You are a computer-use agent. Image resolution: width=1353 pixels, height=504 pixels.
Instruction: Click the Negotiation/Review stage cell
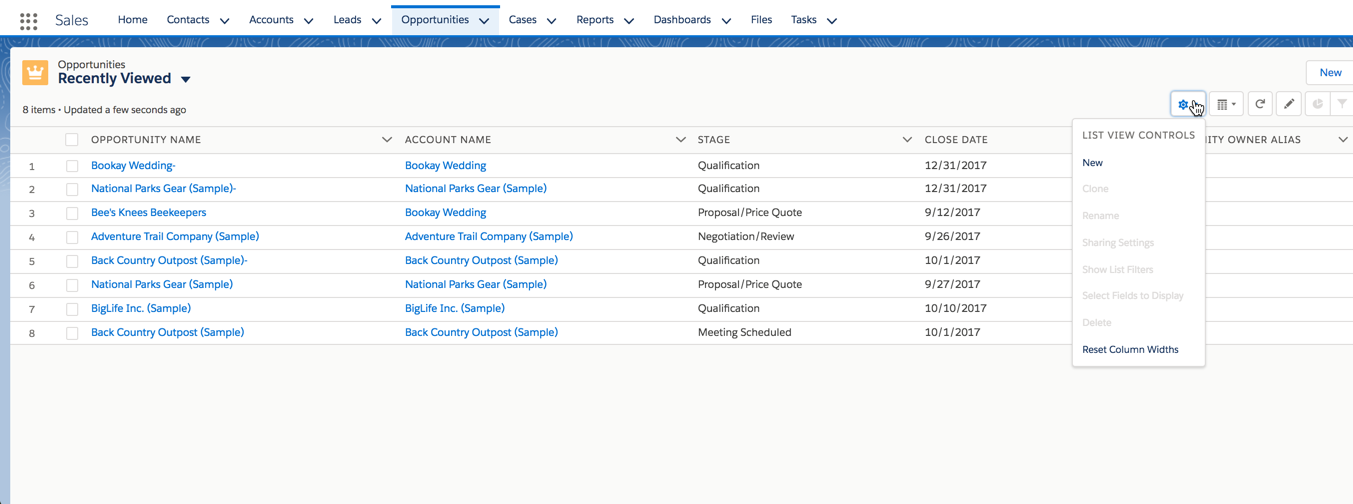point(746,237)
